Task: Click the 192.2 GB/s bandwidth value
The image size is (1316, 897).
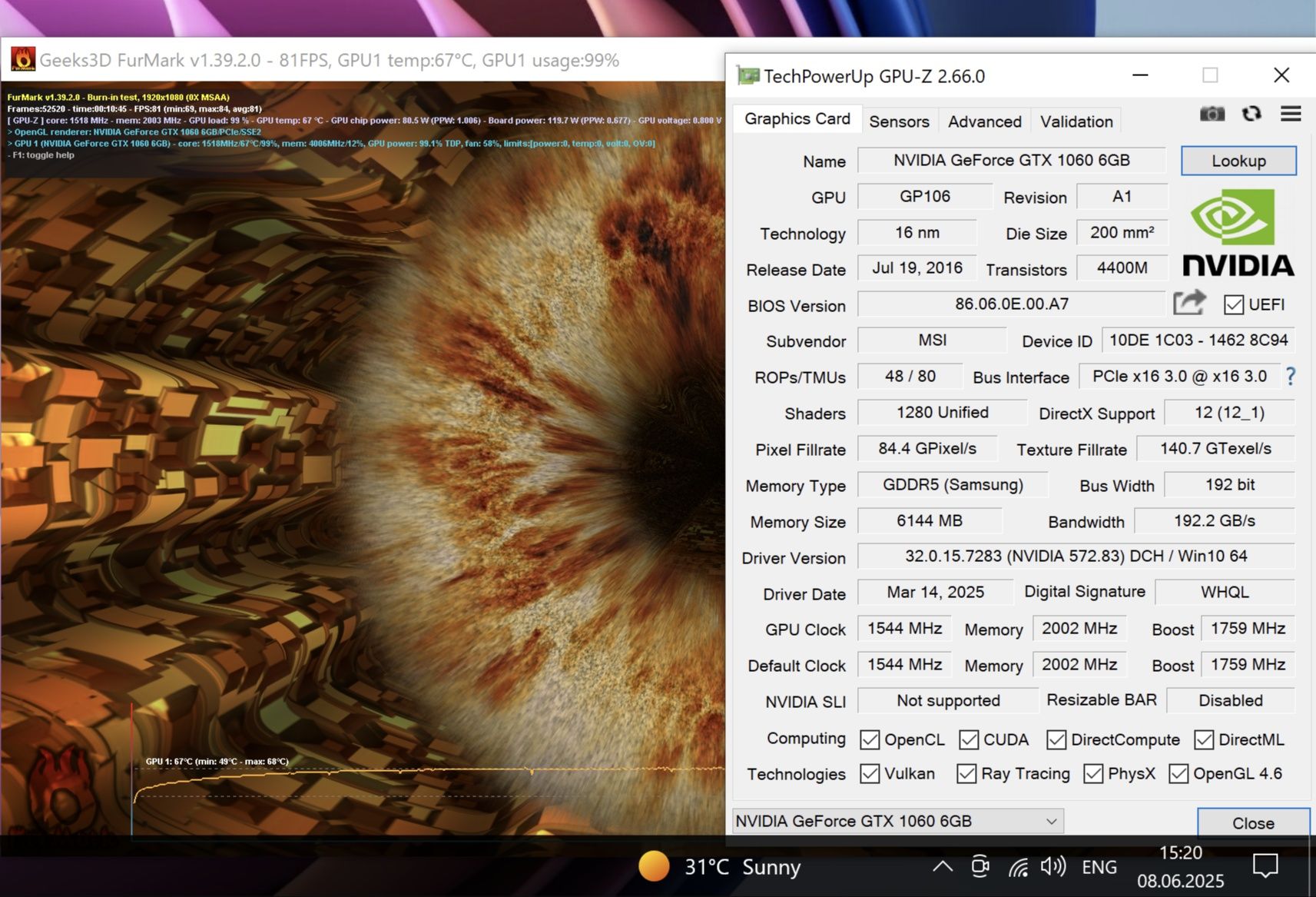Action: (x=1215, y=520)
